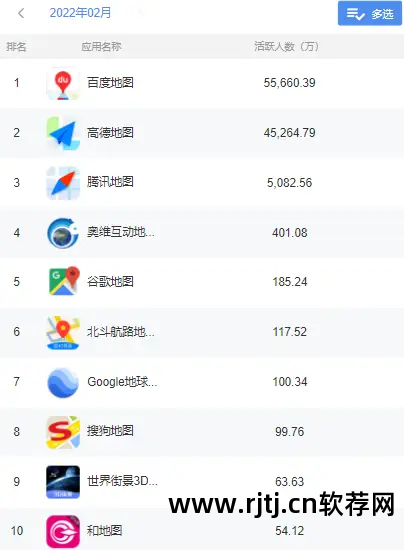Click the pink 和地图 app icon

tap(63, 531)
